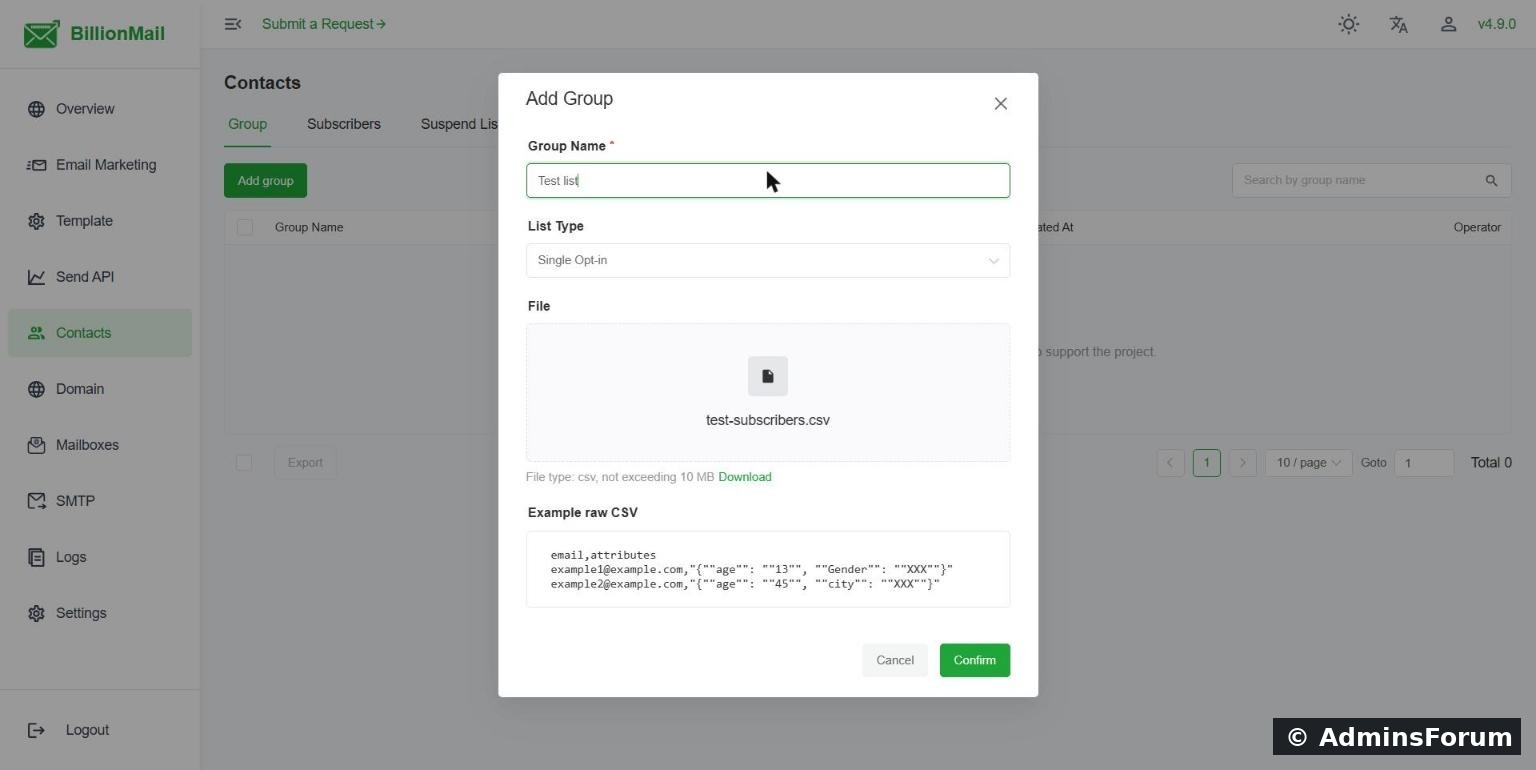
Task: Open Mailboxes in the sidebar
Action: click(x=100, y=445)
